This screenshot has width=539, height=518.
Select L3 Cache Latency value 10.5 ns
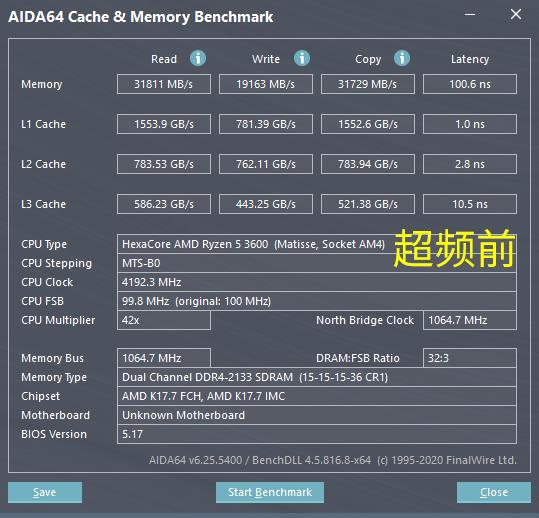(470, 204)
